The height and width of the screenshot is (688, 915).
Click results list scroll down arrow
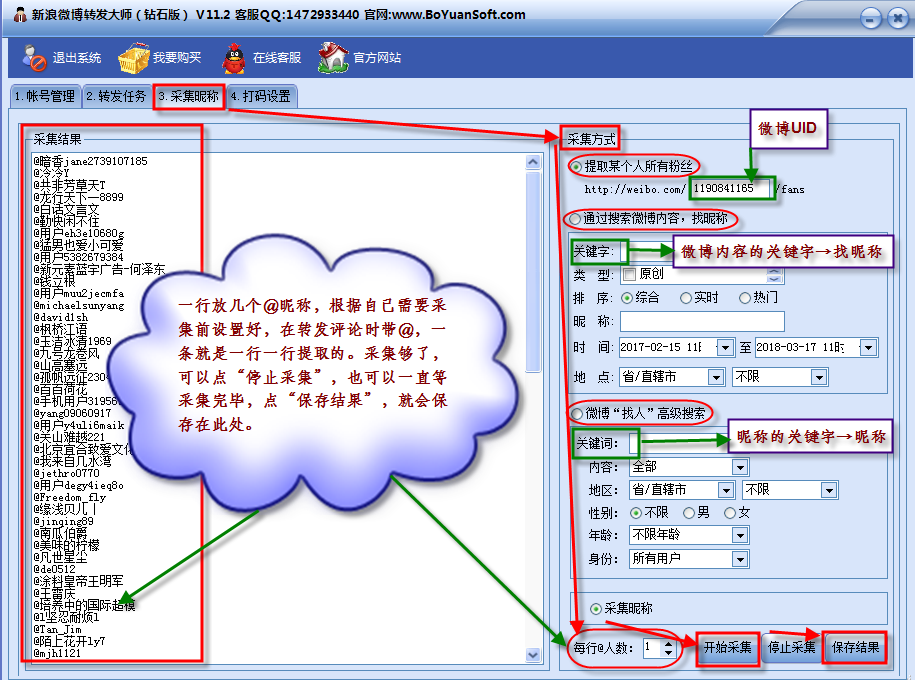[533, 655]
